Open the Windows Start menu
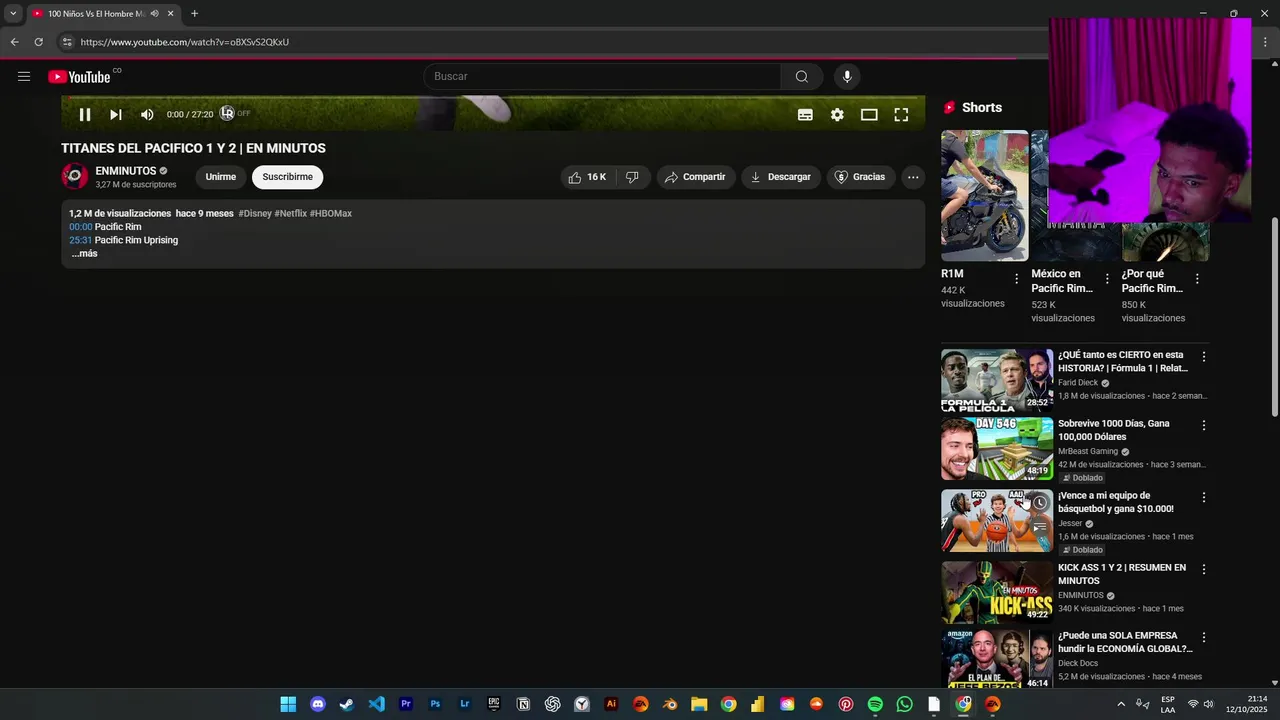The width and height of the screenshot is (1280, 720). pos(288,704)
